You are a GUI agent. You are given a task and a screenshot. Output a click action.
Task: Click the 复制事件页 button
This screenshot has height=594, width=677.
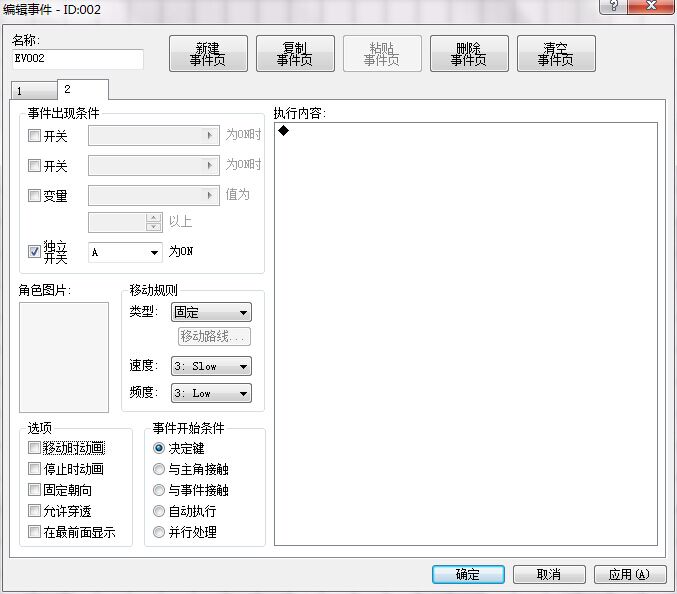point(295,54)
